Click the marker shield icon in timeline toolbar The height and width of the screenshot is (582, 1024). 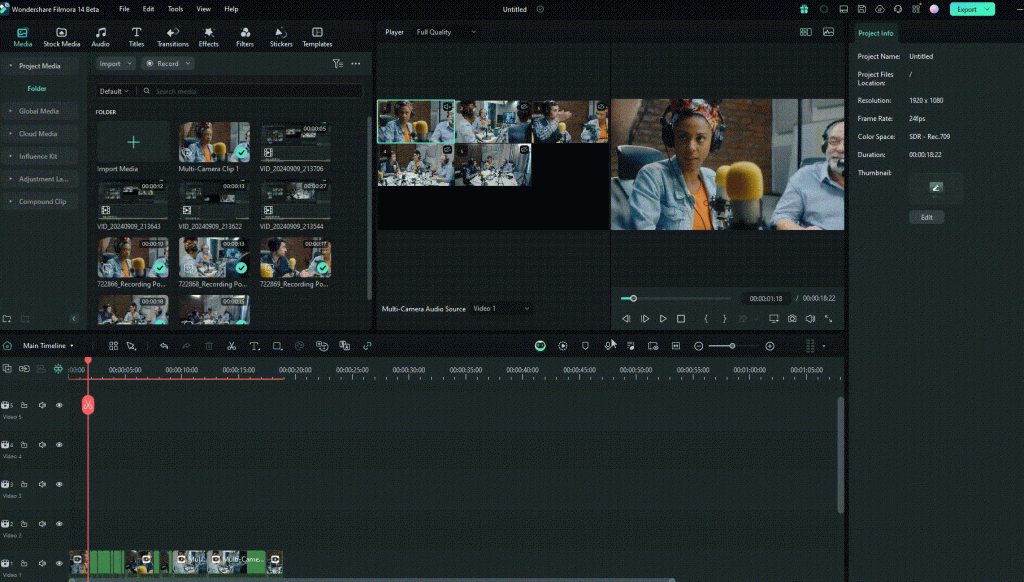(x=585, y=346)
